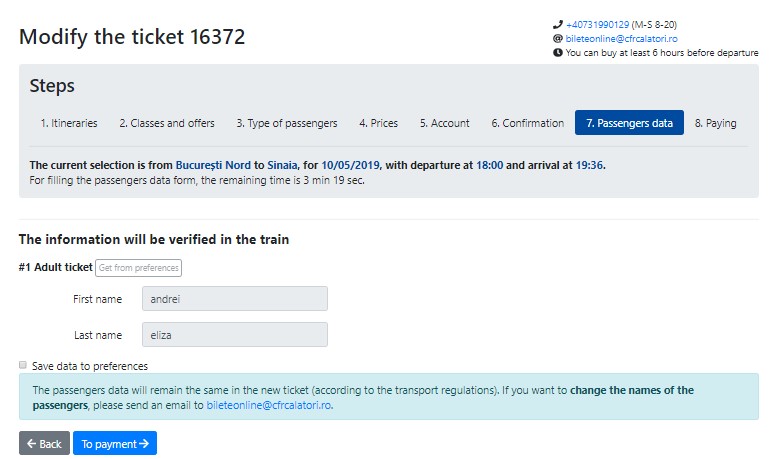The height and width of the screenshot is (459, 774).
Task: Select step 3 Type of passengers
Action: coord(287,123)
